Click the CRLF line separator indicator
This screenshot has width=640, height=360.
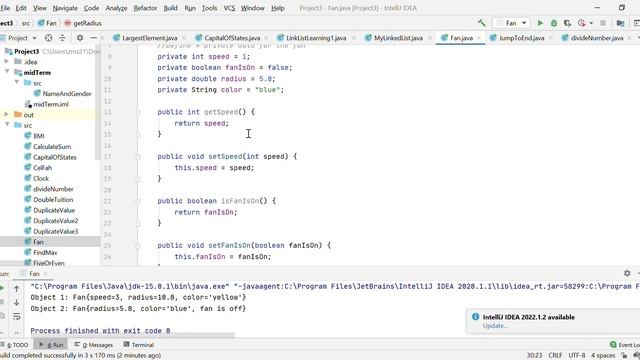pyautogui.click(x=556, y=356)
